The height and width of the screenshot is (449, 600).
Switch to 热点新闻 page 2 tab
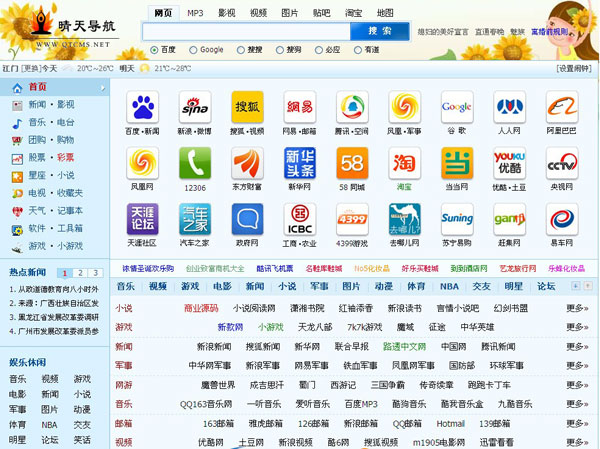point(80,273)
